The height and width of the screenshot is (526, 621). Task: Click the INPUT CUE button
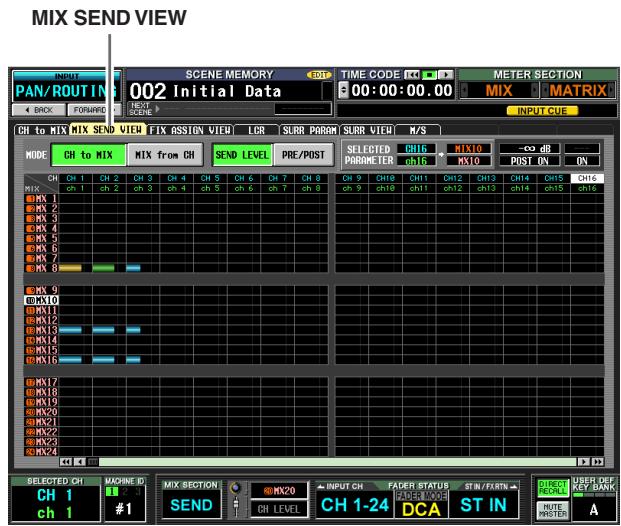pyautogui.click(x=542, y=111)
